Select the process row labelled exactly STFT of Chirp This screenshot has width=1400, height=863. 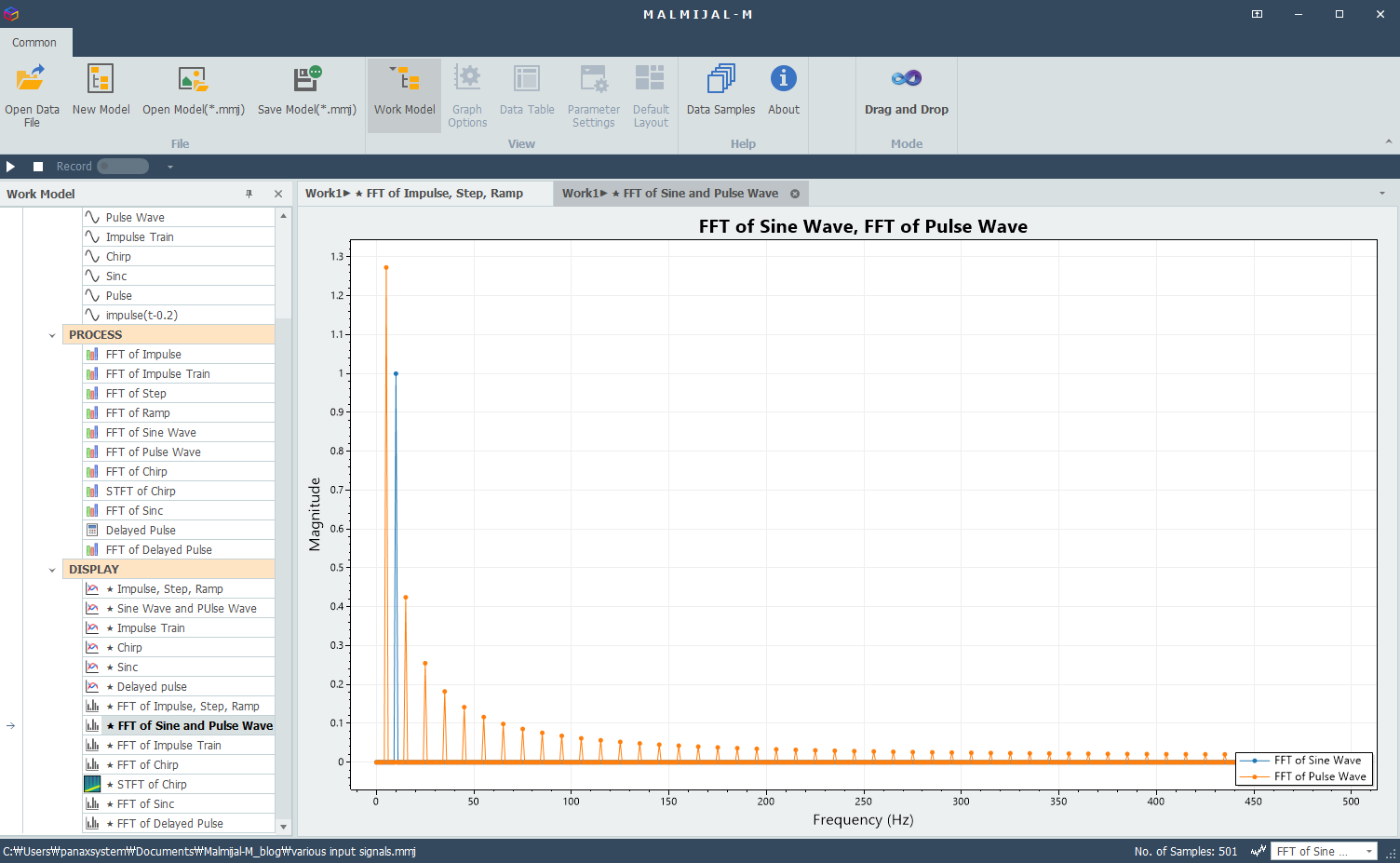[x=179, y=491]
